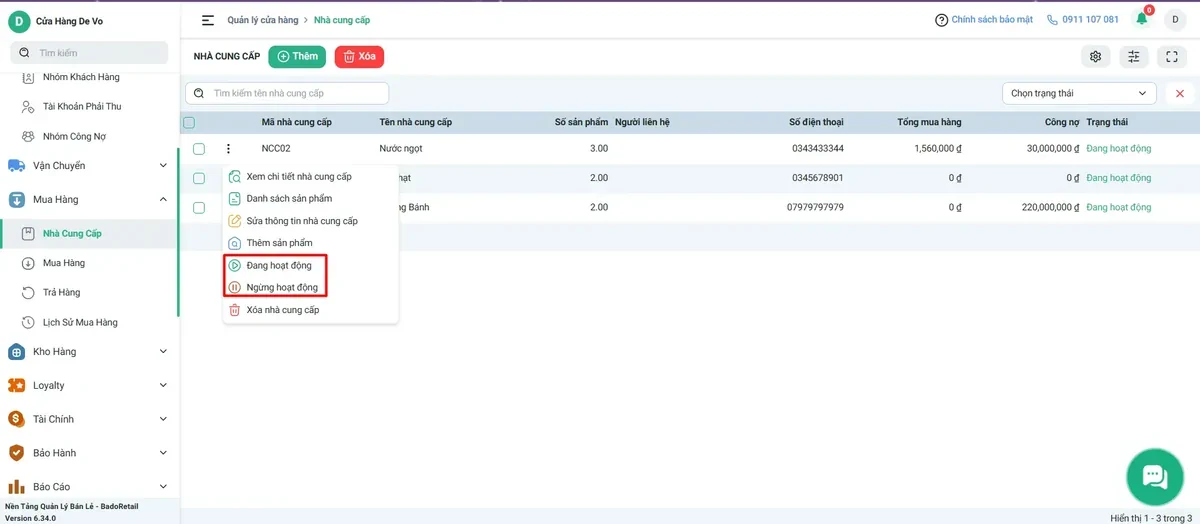Click the Mua Hàng section download icon

pos(16,200)
